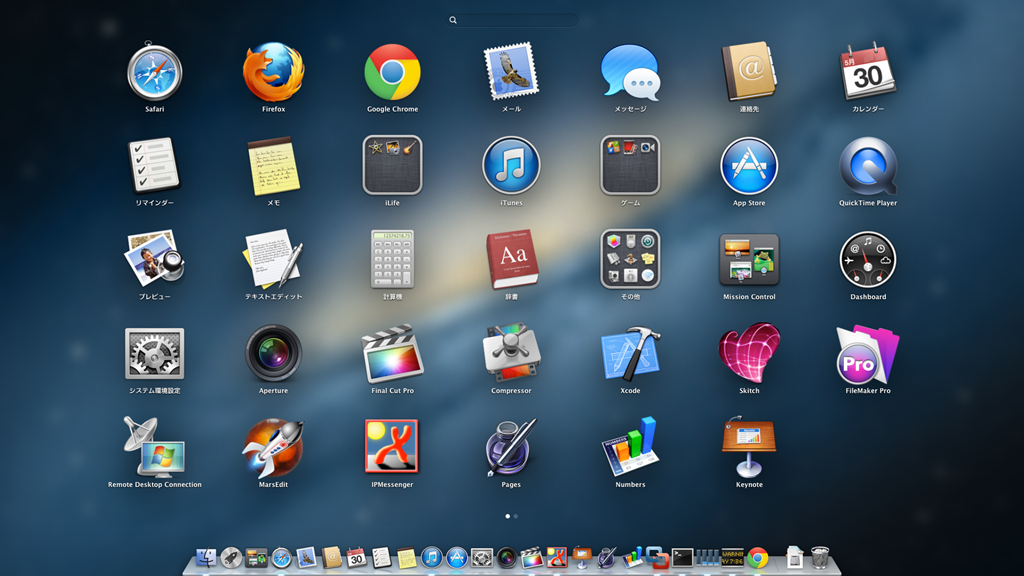Open Numbers from the Dock
Image resolution: width=1024 pixels, height=576 pixels.
632,557
